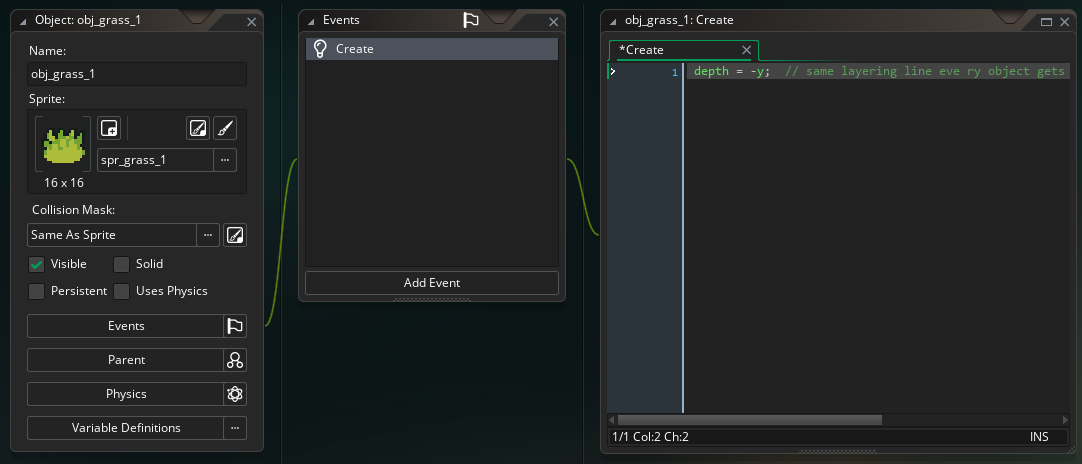Open sprite selector ellipsis beside spr_grass_1
The height and width of the screenshot is (464, 1082).
(x=225, y=160)
